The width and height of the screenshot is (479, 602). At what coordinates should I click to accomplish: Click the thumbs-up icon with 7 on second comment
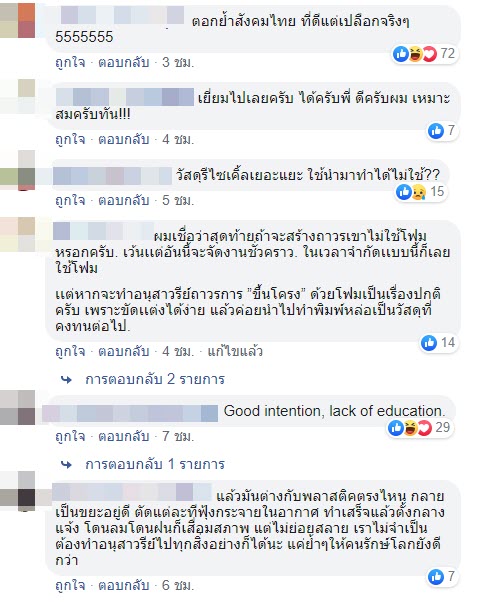click(x=436, y=131)
